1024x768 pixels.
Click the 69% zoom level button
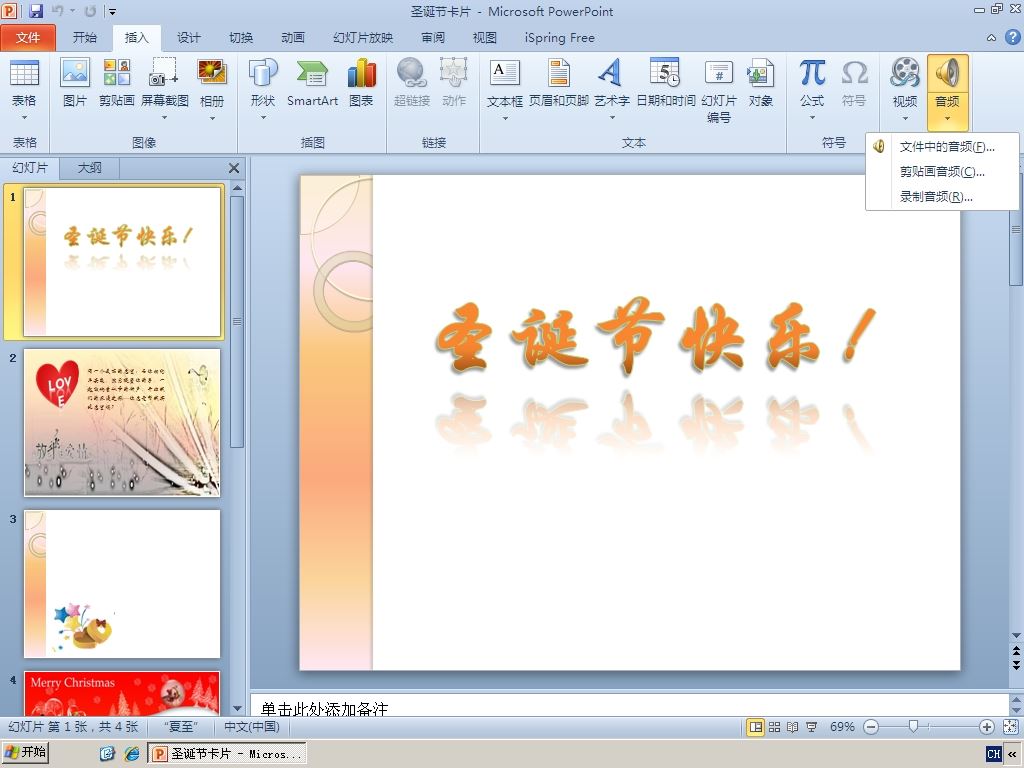coord(842,727)
